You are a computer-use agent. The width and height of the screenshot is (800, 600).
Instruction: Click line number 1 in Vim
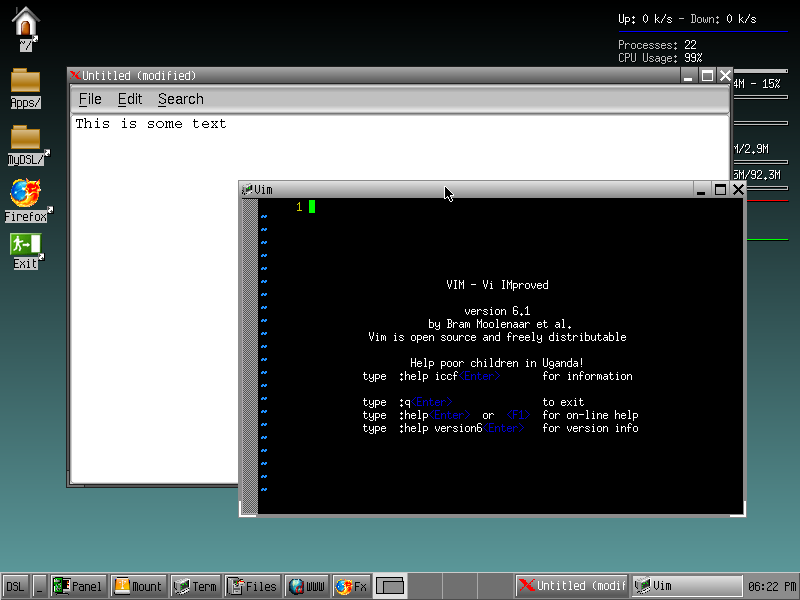tap(299, 207)
